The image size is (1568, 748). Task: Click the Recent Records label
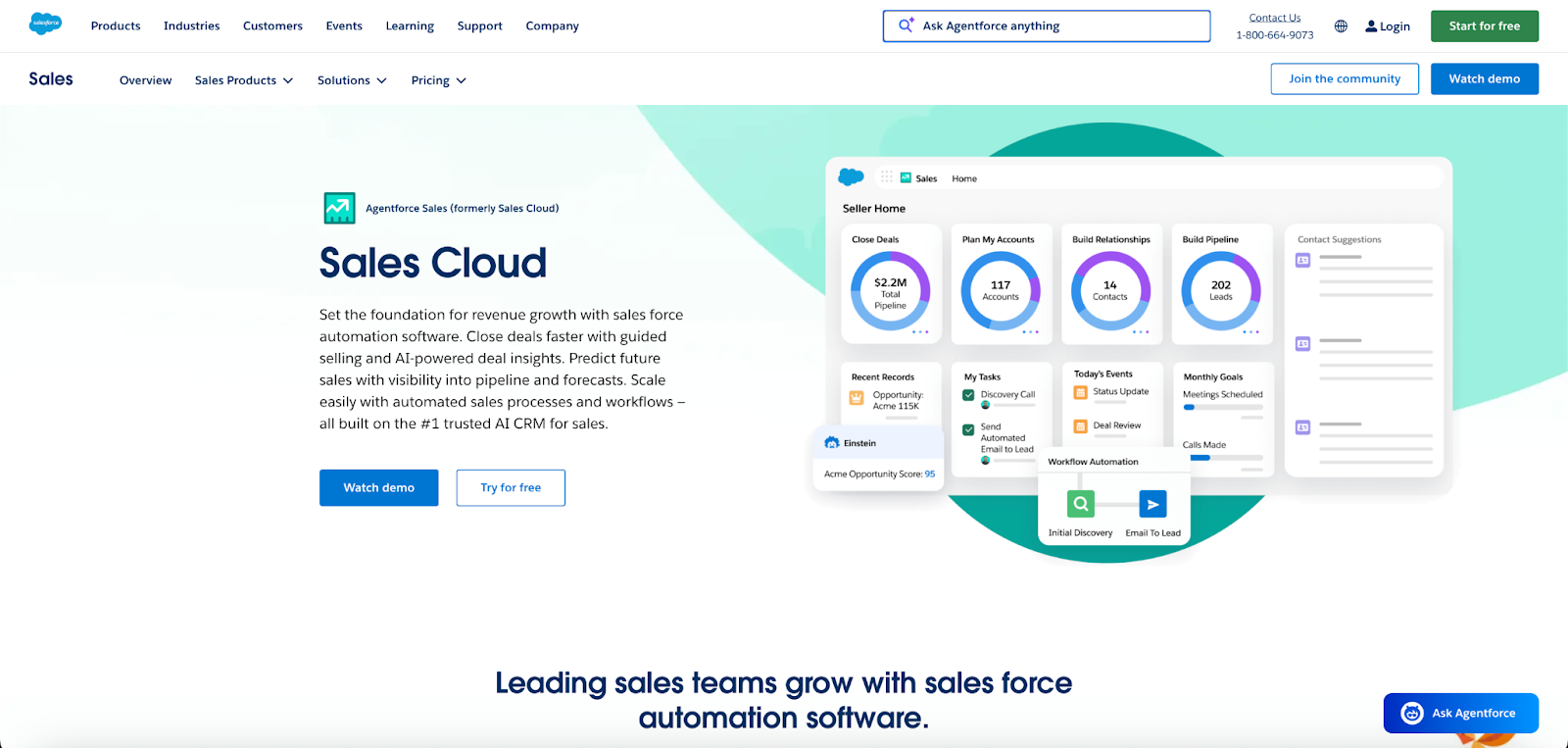[x=883, y=377]
